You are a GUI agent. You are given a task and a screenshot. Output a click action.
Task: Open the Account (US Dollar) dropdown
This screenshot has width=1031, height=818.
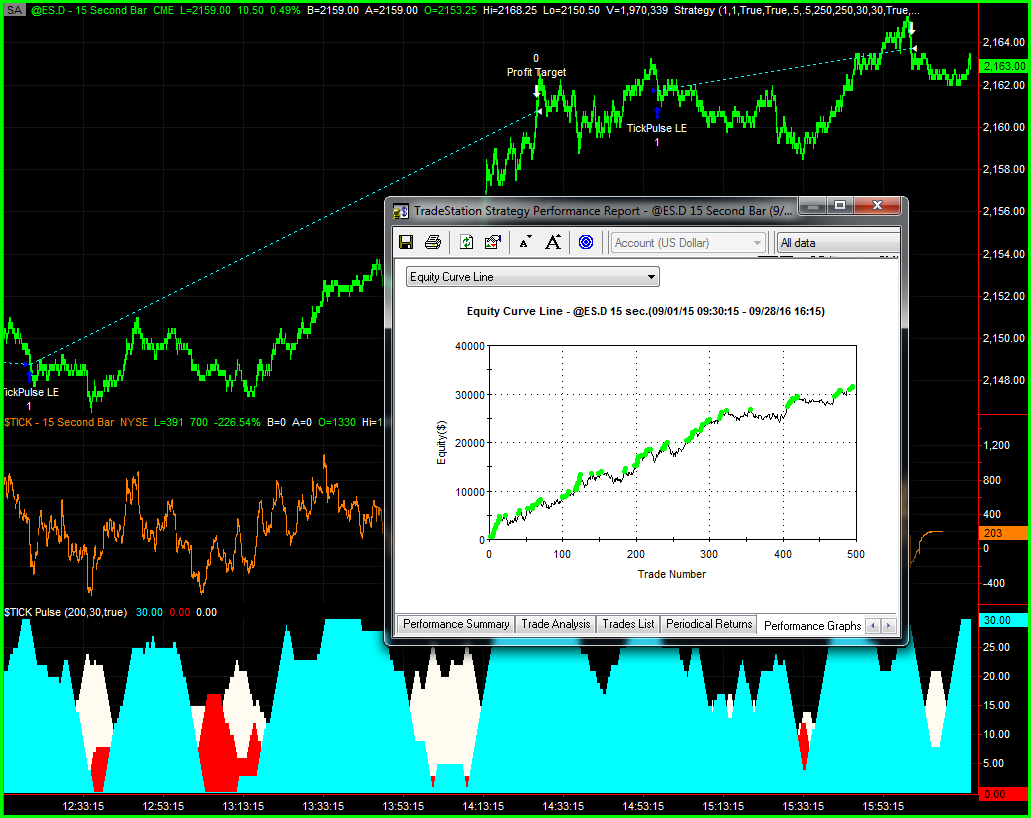click(x=688, y=243)
